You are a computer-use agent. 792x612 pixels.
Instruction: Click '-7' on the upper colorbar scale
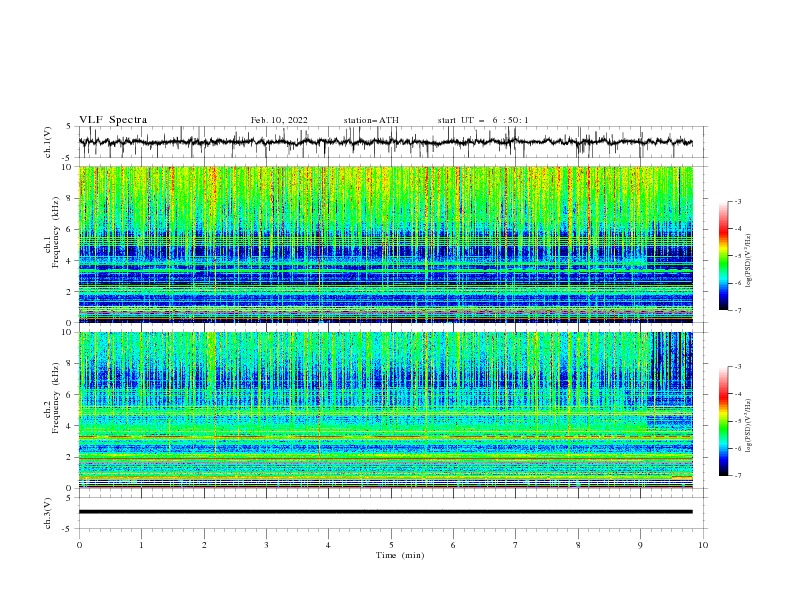pyautogui.click(x=737, y=310)
